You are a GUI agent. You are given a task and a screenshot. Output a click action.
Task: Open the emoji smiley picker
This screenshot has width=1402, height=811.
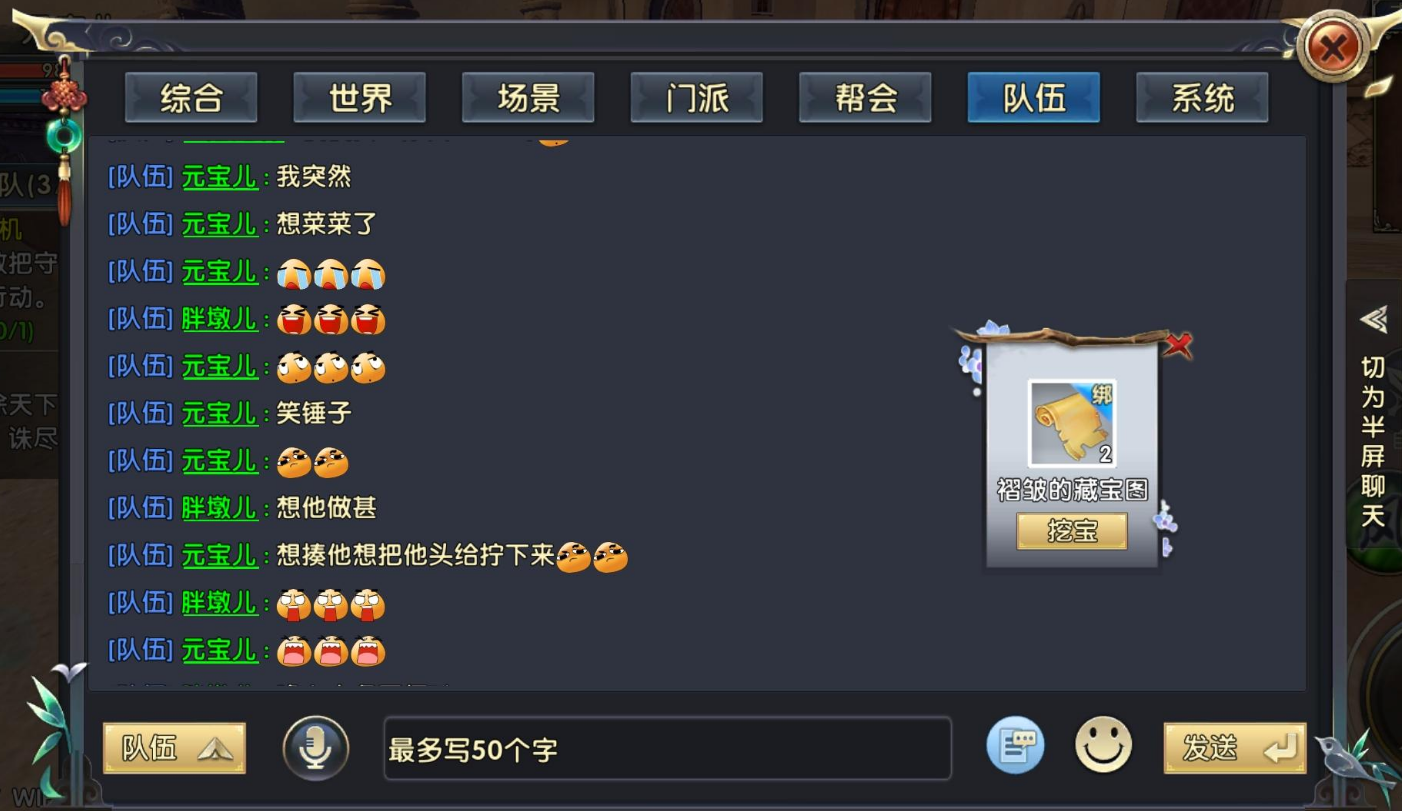point(1103,746)
